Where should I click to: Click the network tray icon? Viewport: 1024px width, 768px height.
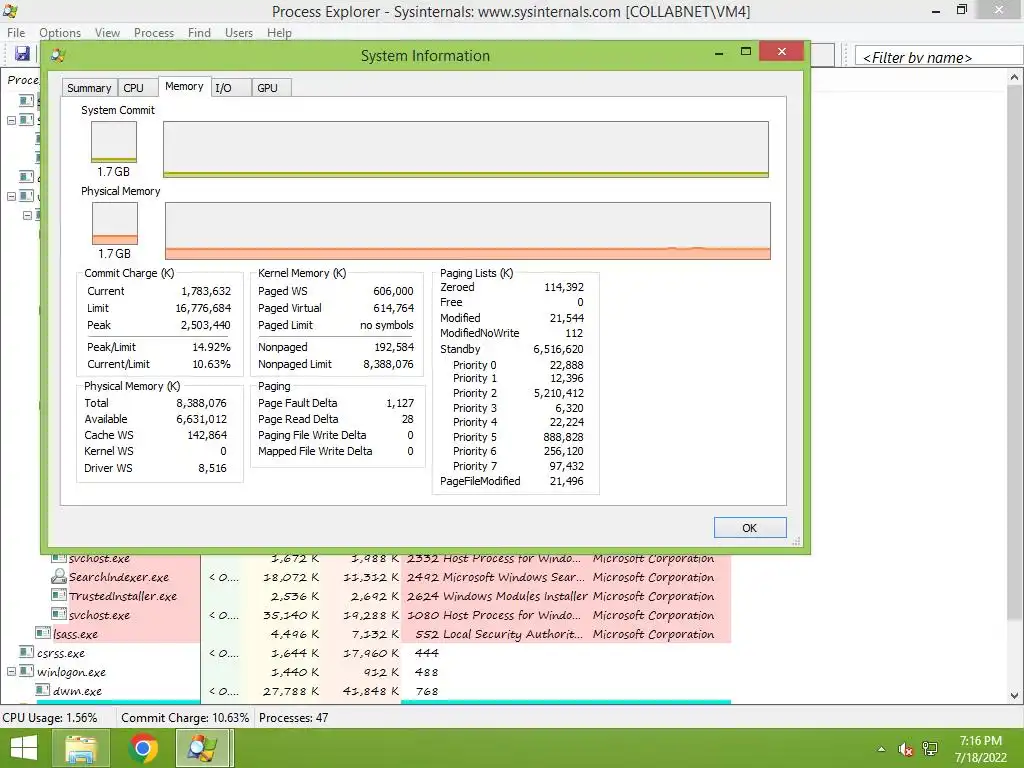930,749
